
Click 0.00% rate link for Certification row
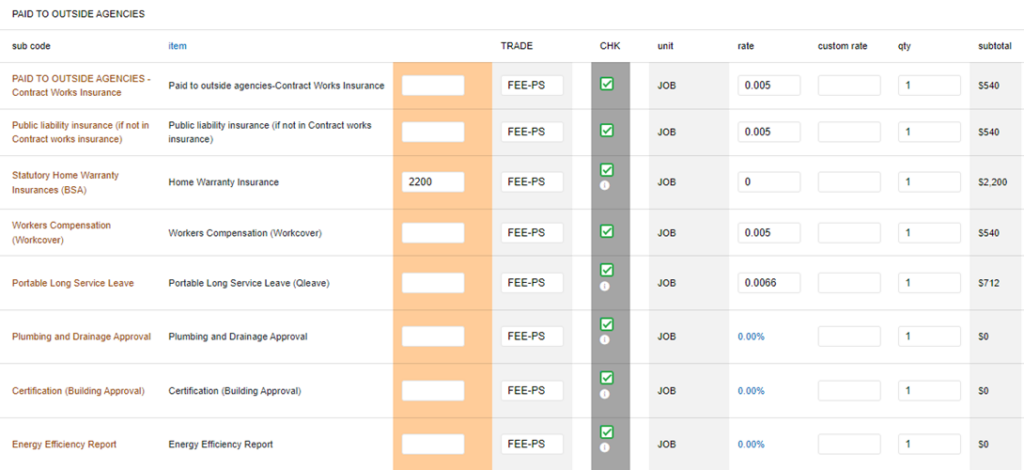751,391
